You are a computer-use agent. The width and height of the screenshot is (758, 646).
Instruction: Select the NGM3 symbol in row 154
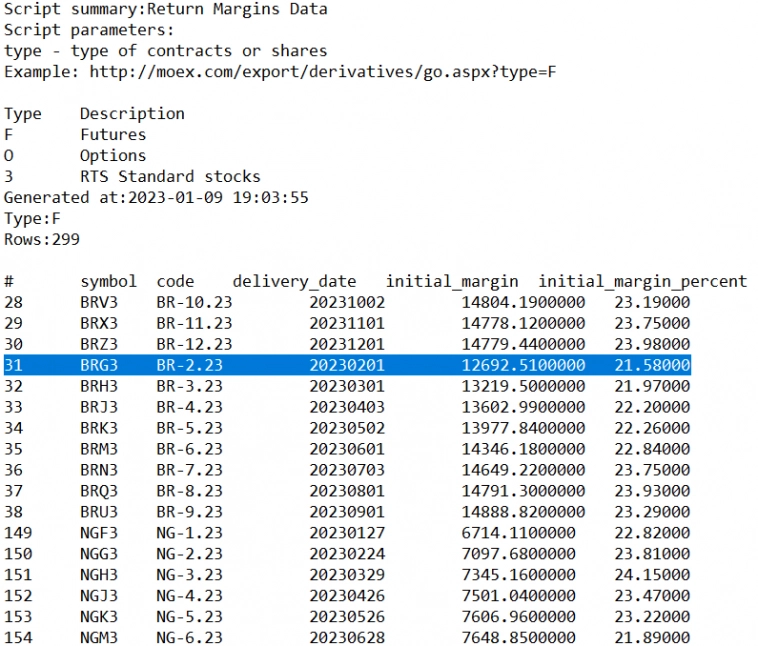click(x=99, y=638)
